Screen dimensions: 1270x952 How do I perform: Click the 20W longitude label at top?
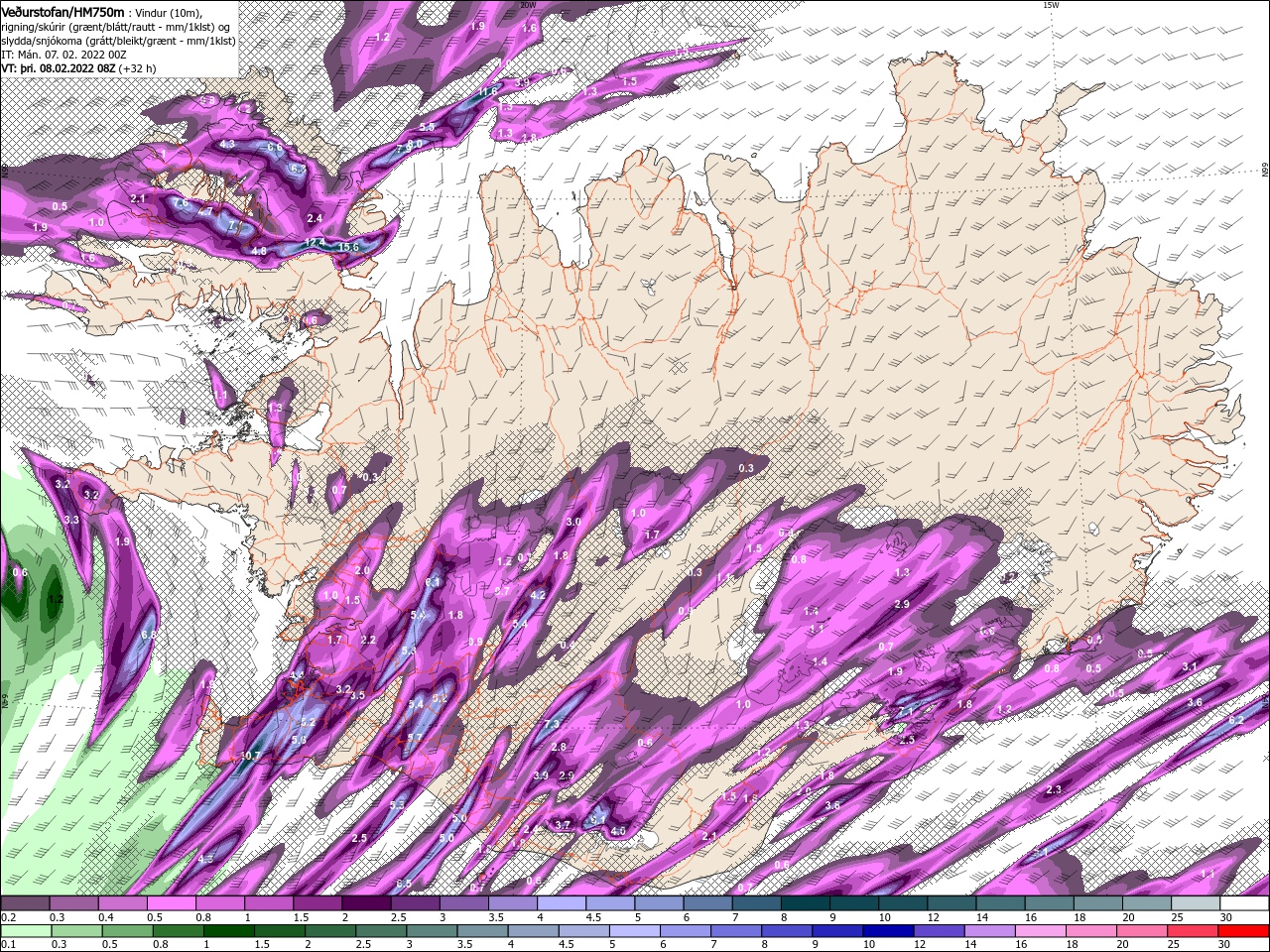click(x=528, y=5)
